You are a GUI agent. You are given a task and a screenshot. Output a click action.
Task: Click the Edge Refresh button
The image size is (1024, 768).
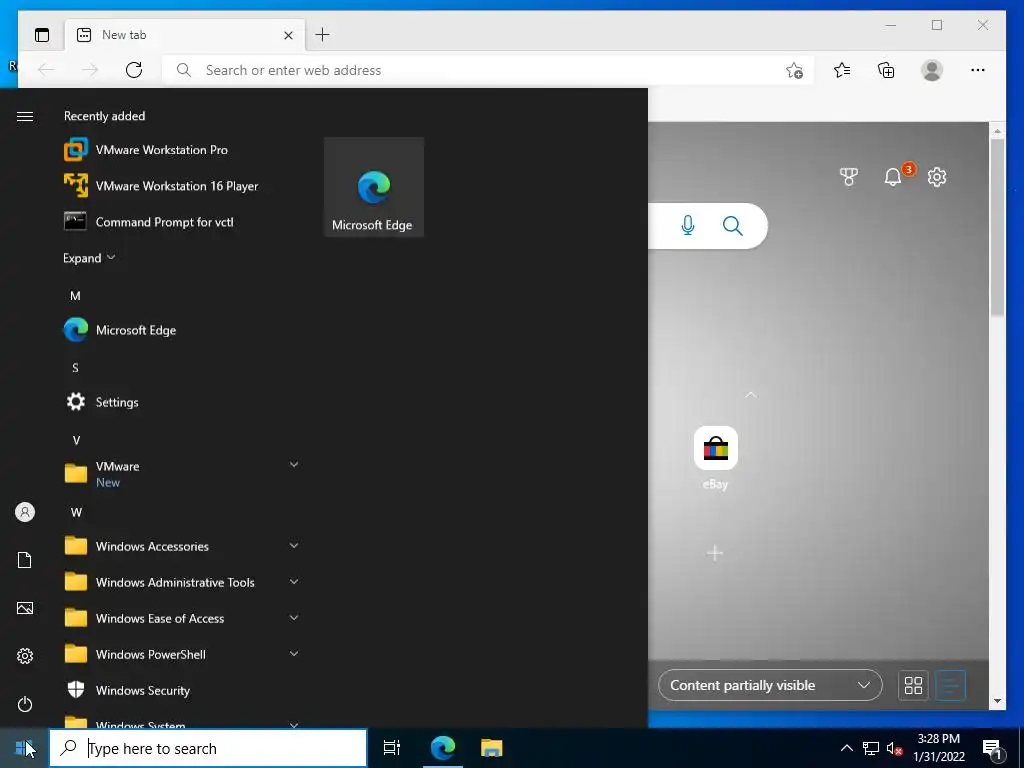134,70
